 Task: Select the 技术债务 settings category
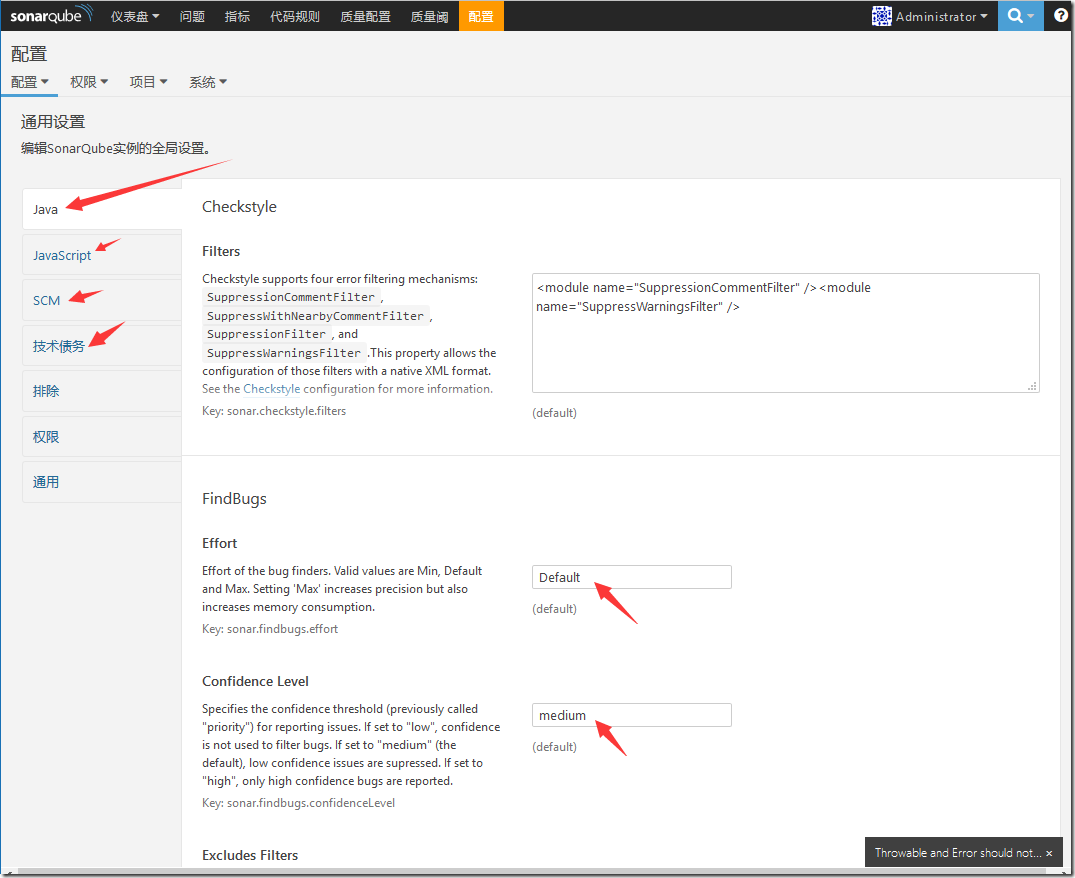102,346
